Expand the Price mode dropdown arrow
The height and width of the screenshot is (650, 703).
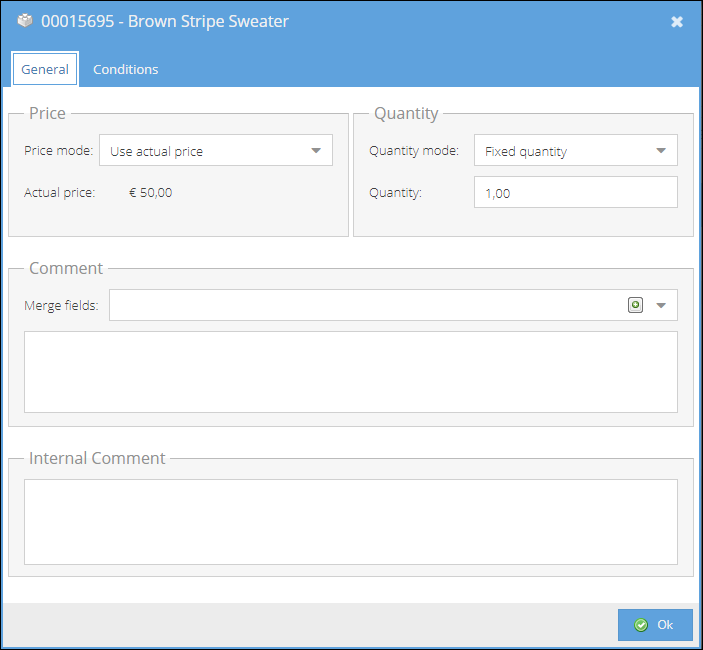(x=316, y=151)
